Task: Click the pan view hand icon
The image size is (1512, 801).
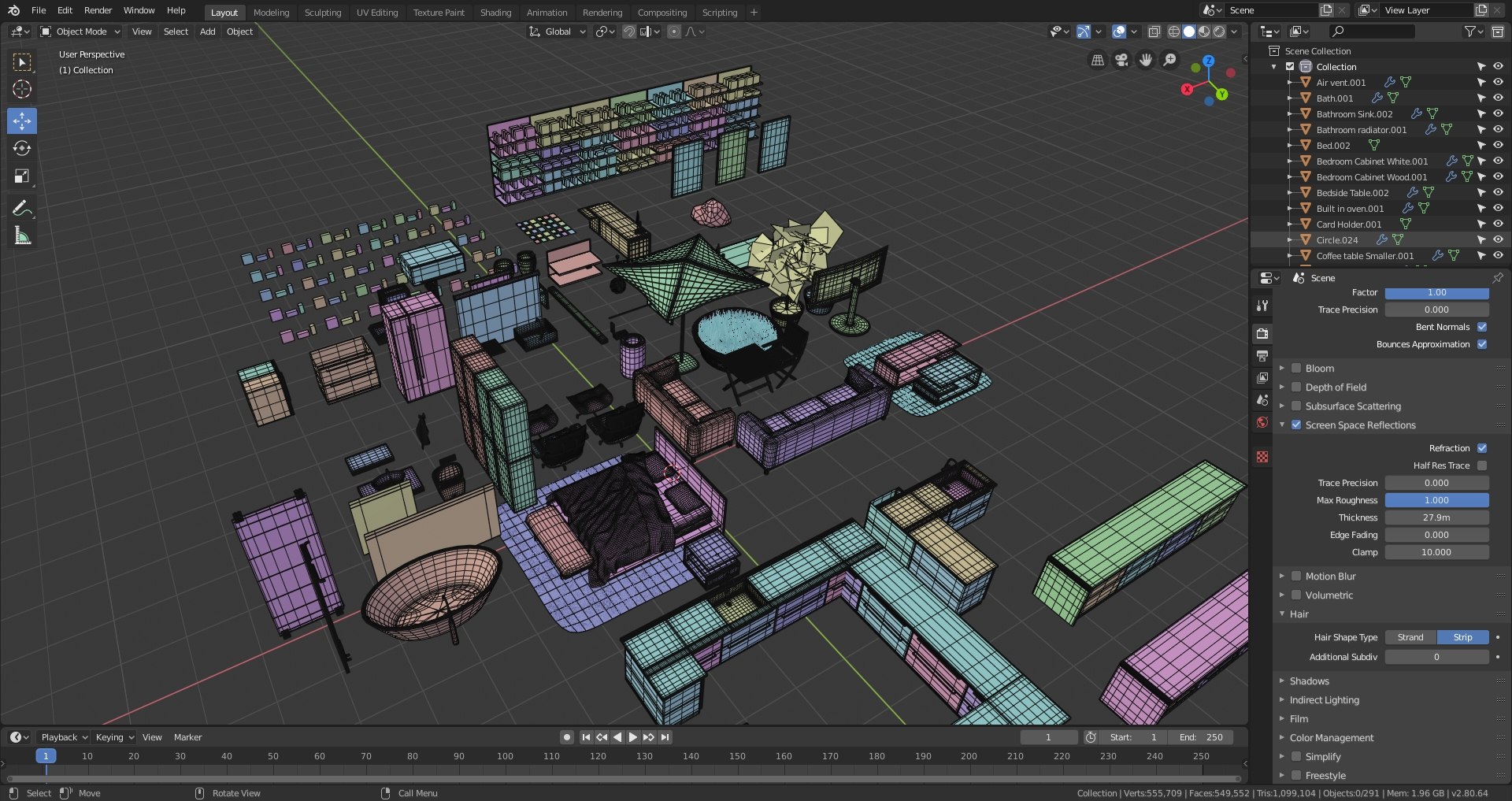Action: pyautogui.click(x=1146, y=60)
